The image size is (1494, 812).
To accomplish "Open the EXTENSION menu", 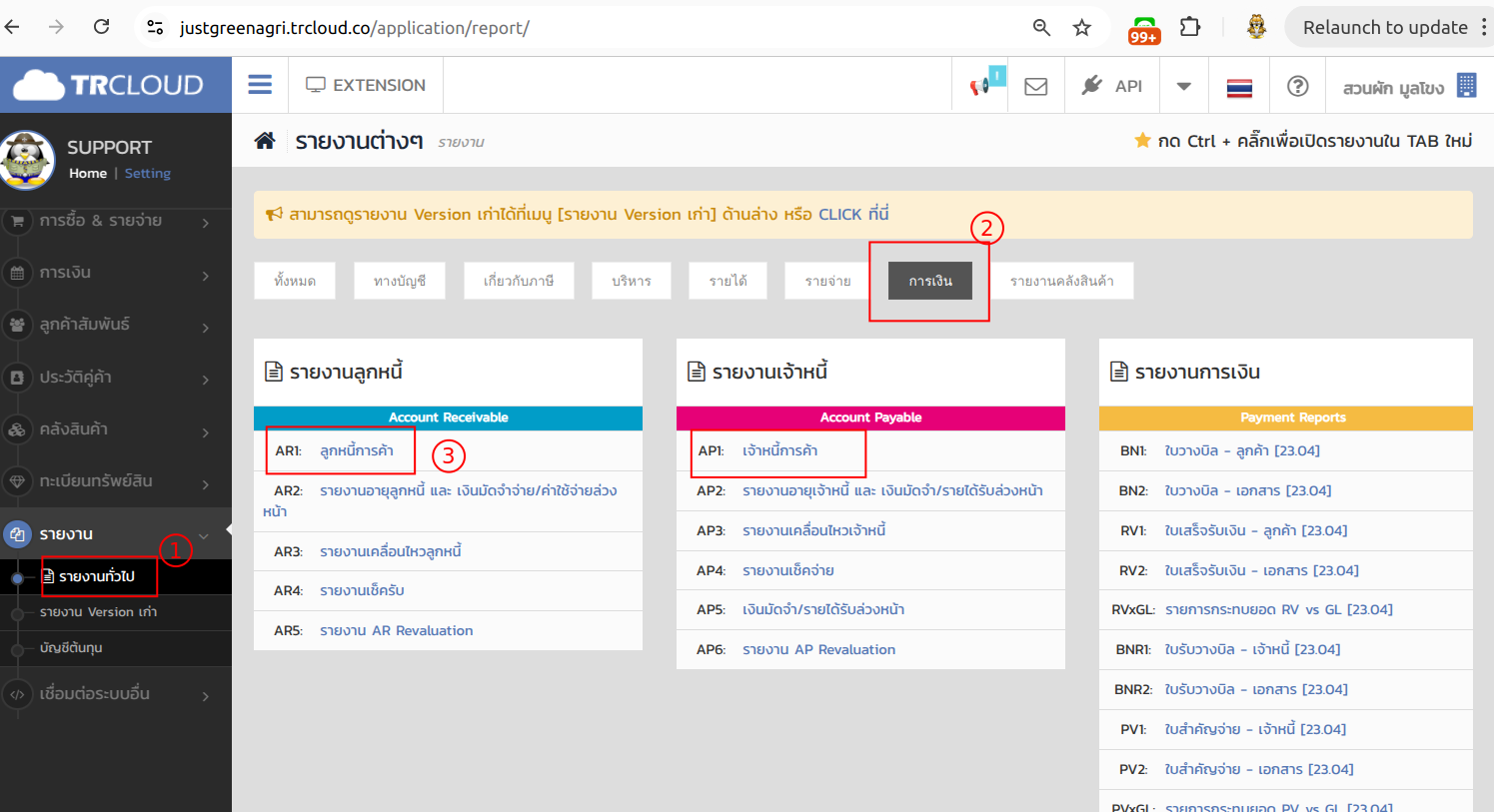I will [x=366, y=85].
